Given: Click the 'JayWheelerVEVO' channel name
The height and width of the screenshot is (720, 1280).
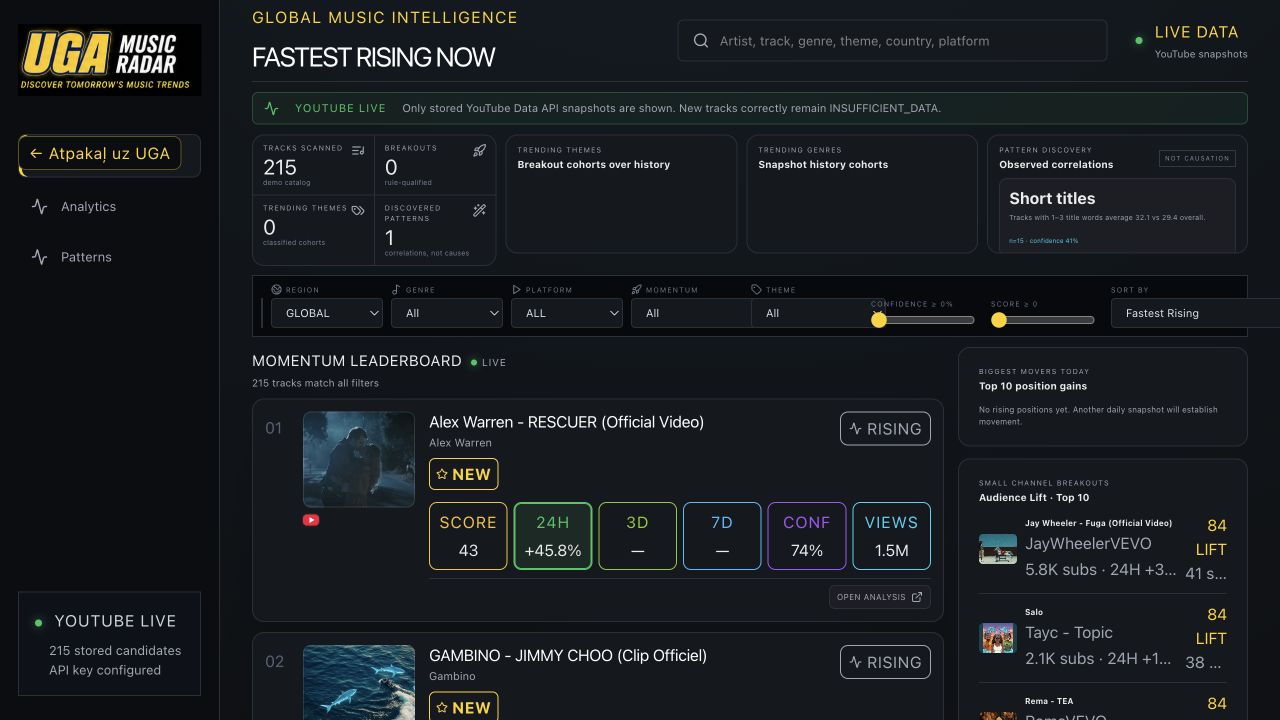Looking at the screenshot, I should click(x=1088, y=544).
